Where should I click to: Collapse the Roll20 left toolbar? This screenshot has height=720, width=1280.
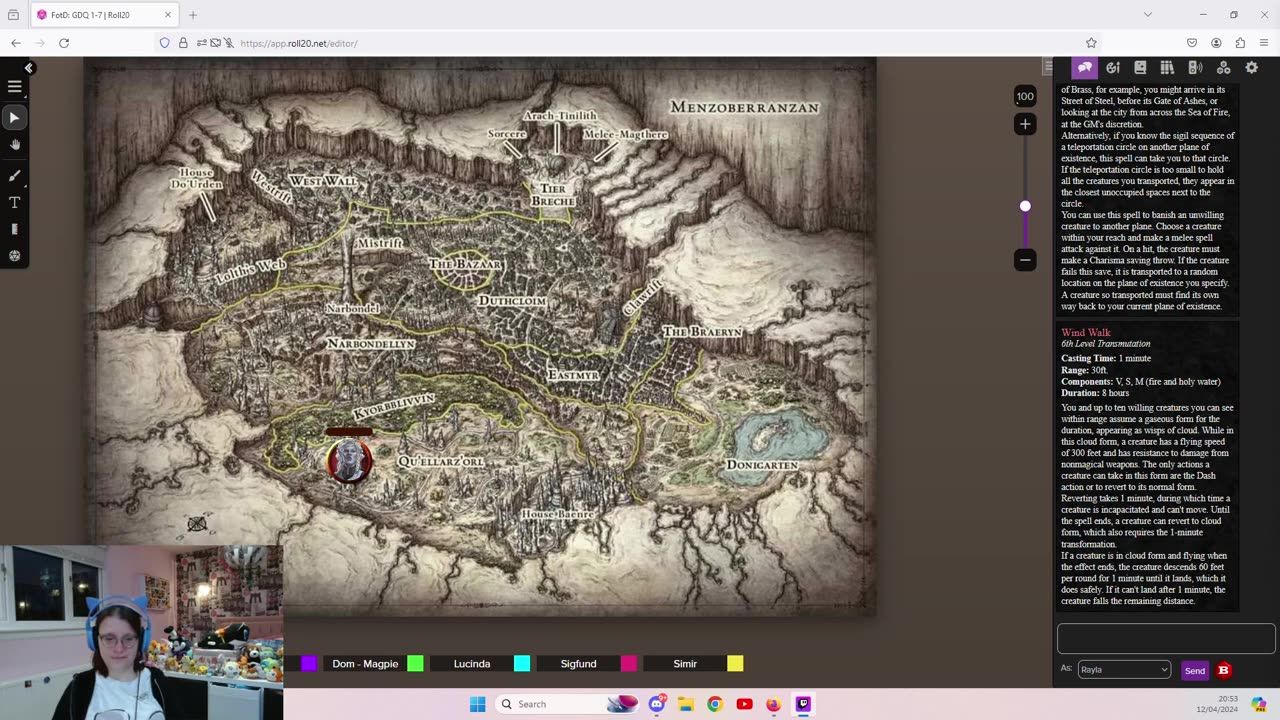29,68
